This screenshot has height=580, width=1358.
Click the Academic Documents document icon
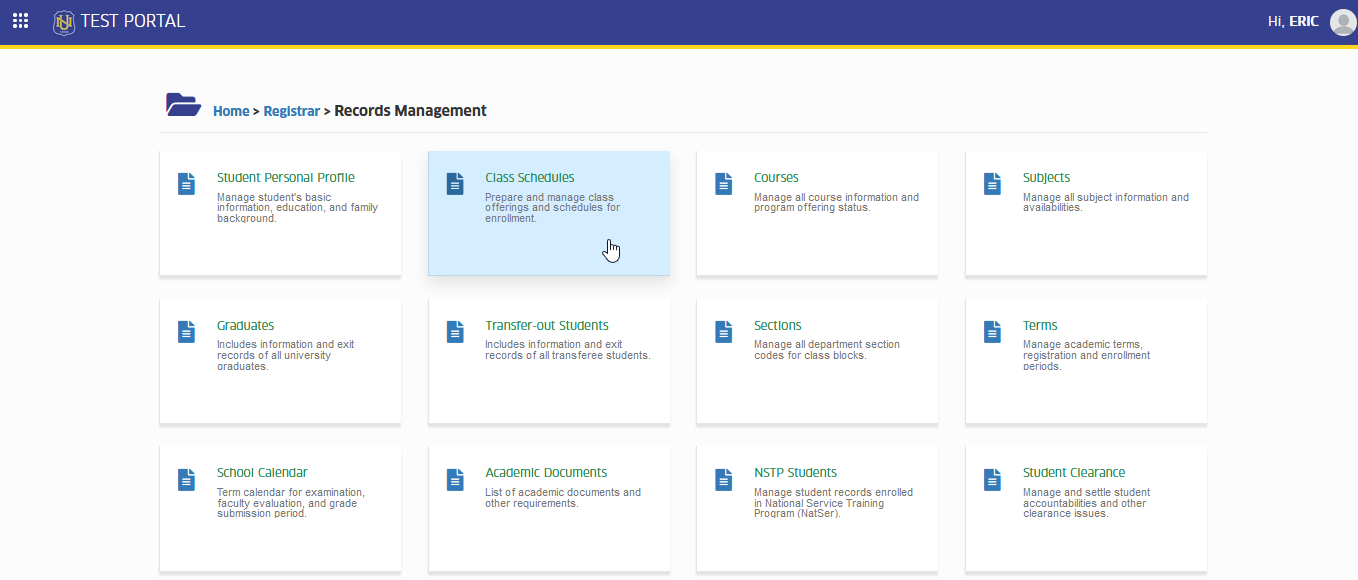[x=455, y=479]
